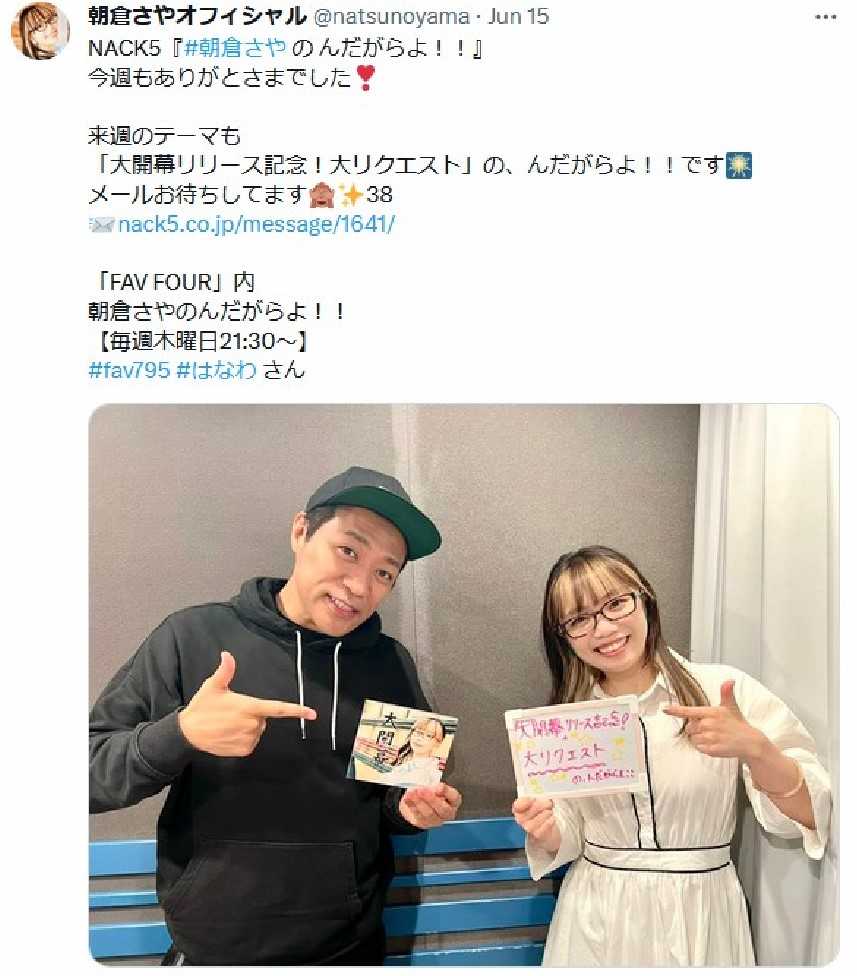The height and width of the screenshot is (976, 857).
Task: Click the photo card held by the man
Action: click(x=402, y=743)
